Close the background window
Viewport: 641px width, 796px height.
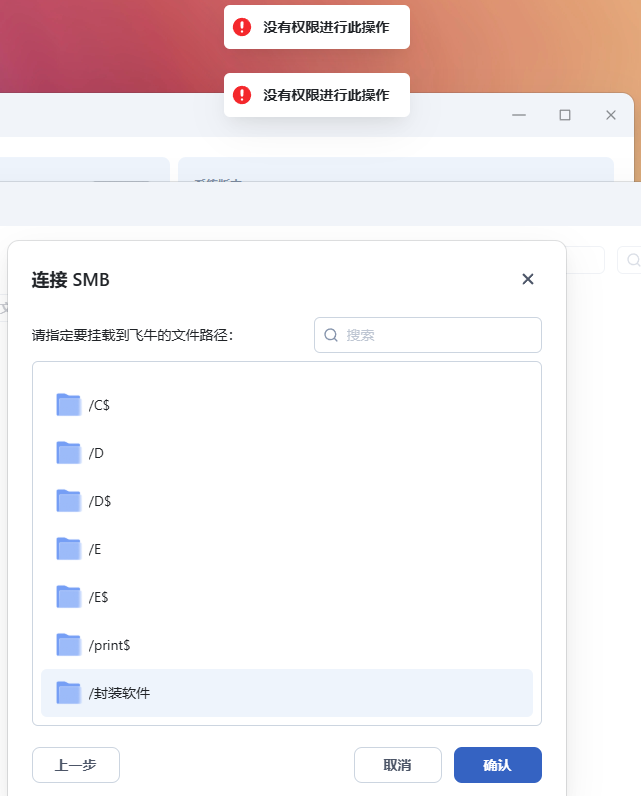pyautogui.click(x=611, y=115)
